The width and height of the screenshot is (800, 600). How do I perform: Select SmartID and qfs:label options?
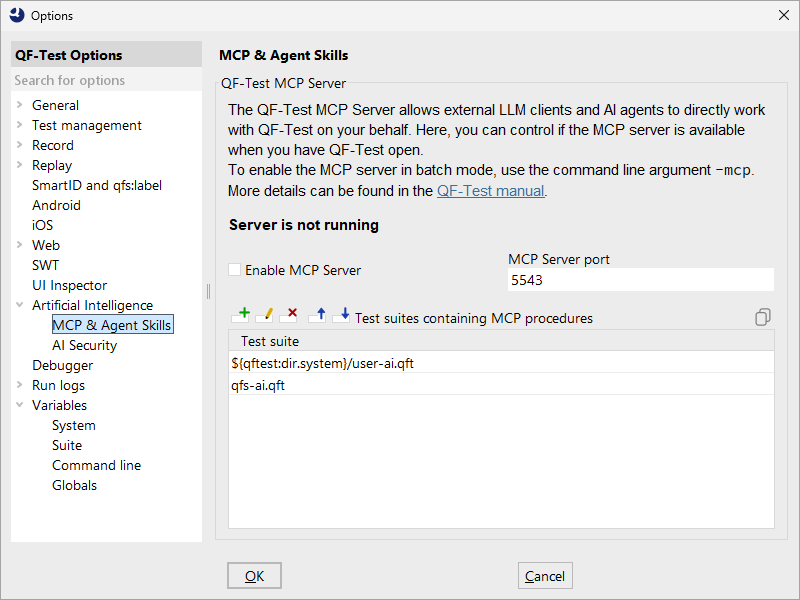(x=97, y=185)
